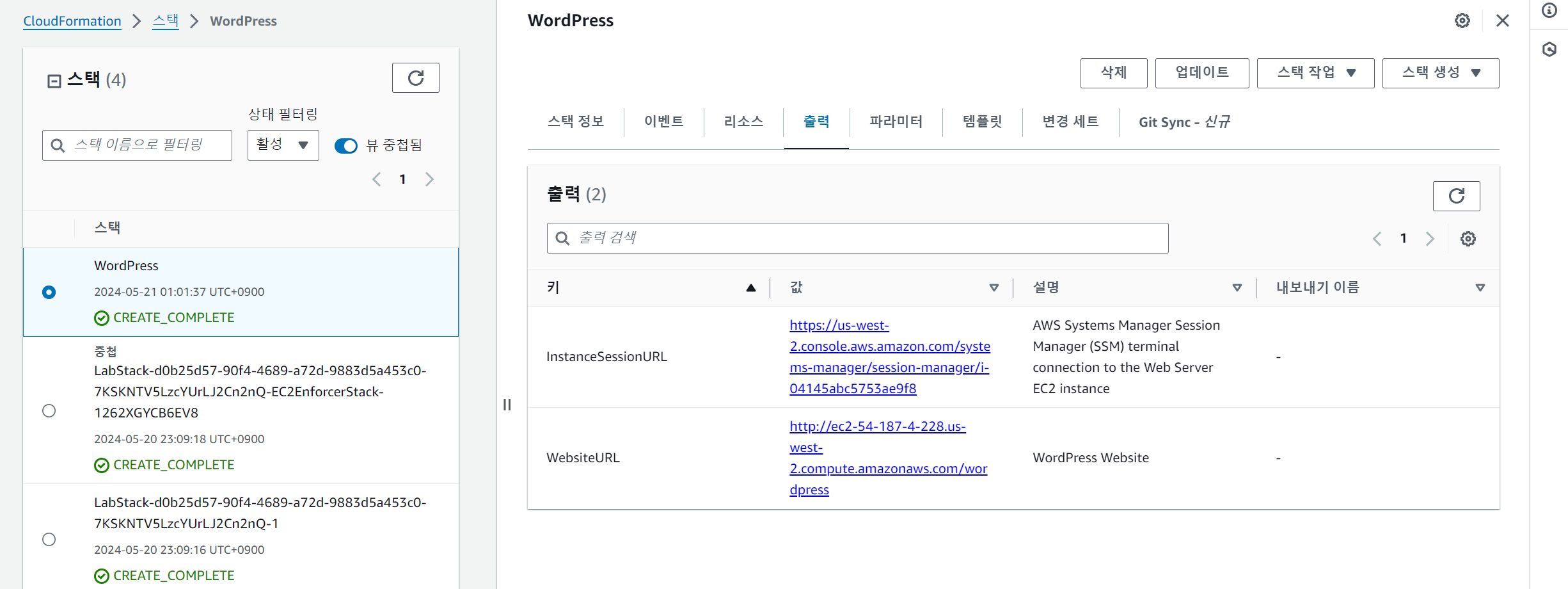
Task: Open the WebsiteURL wordpress link
Action: (x=889, y=458)
